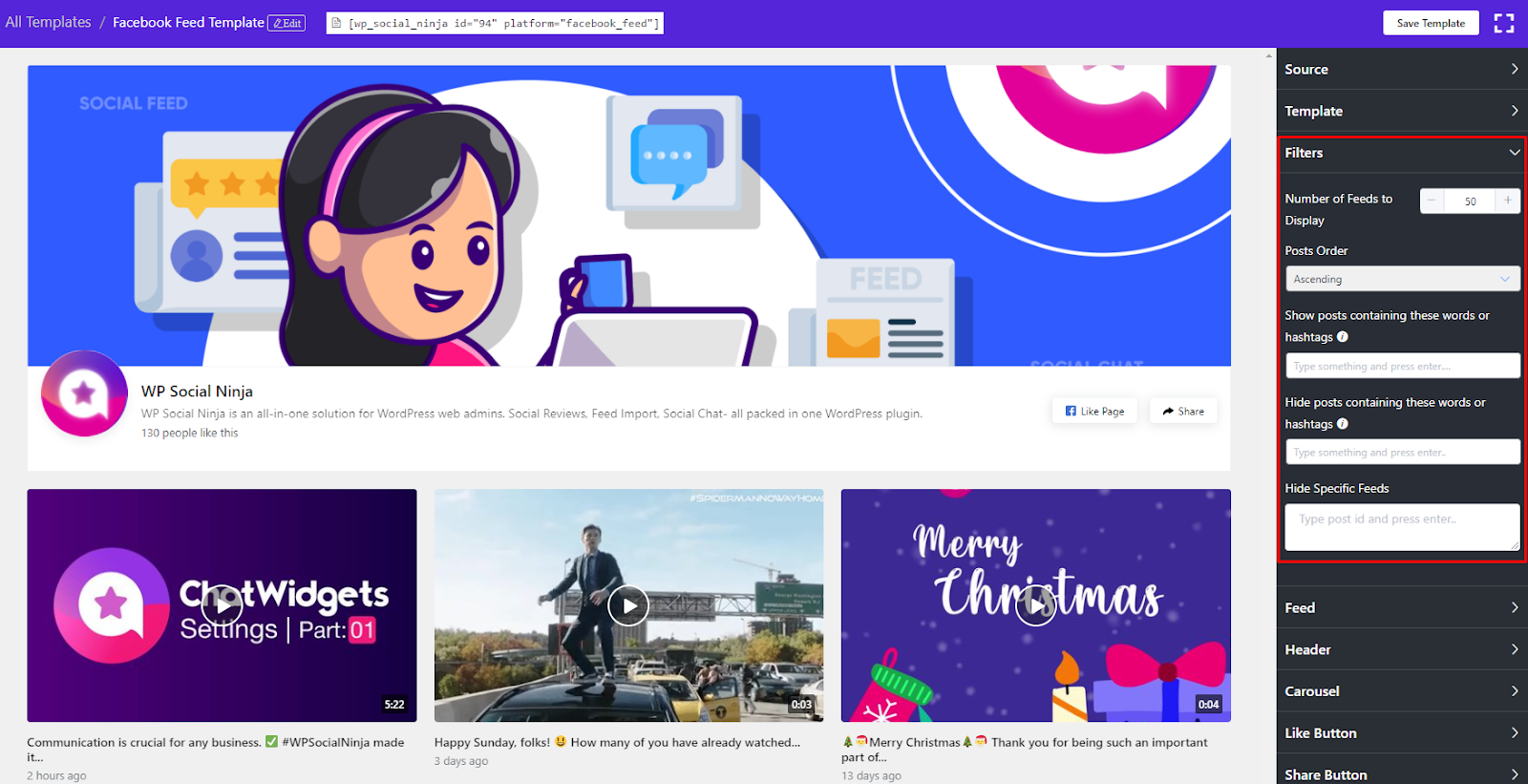
Task: Click the shortcode copy document icon
Action: [336, 23]
